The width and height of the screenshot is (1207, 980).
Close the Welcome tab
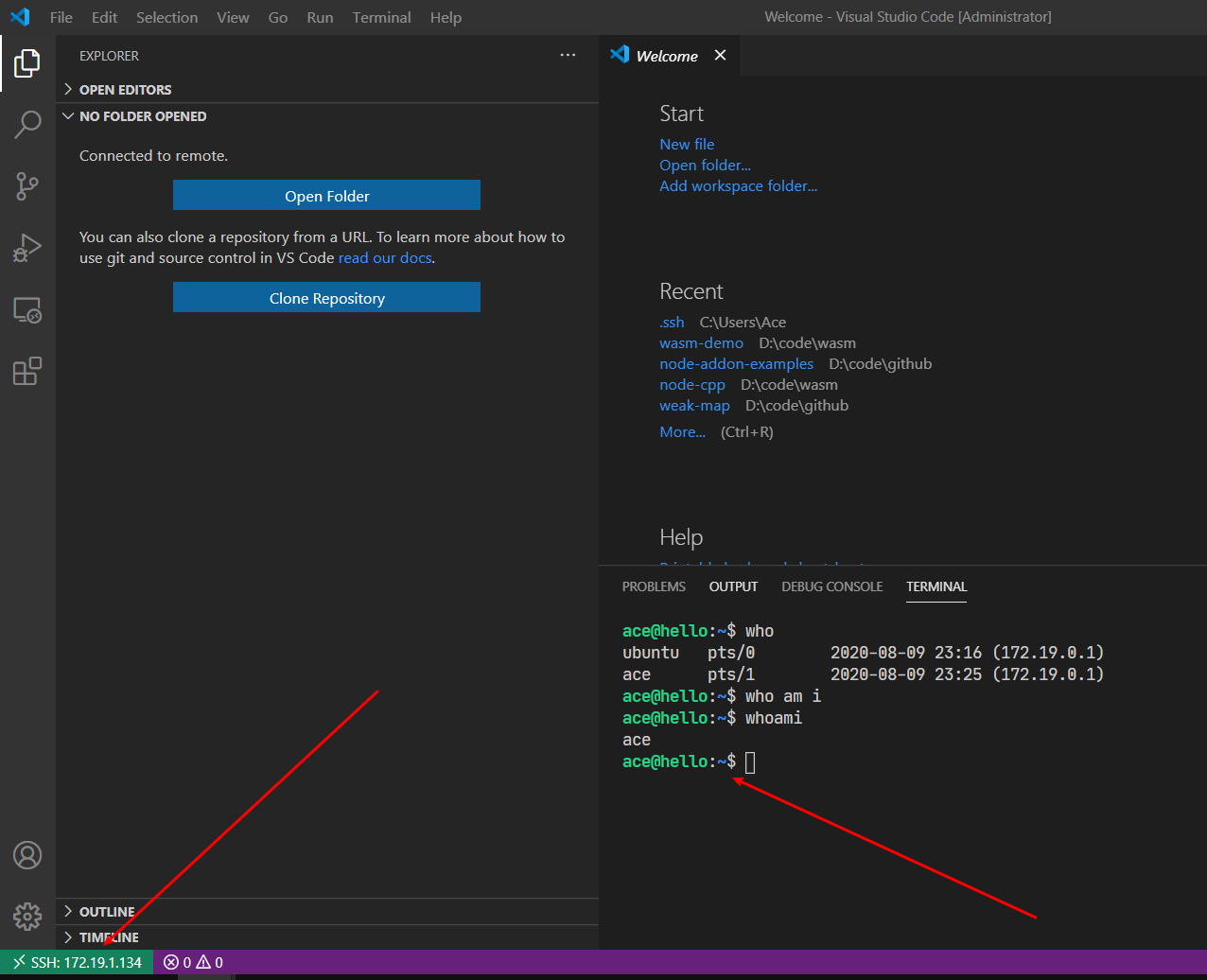coord(720,56)
